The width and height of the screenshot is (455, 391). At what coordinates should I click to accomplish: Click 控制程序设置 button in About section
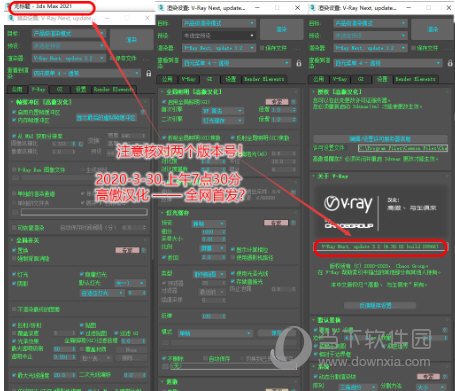coord(380,305)
